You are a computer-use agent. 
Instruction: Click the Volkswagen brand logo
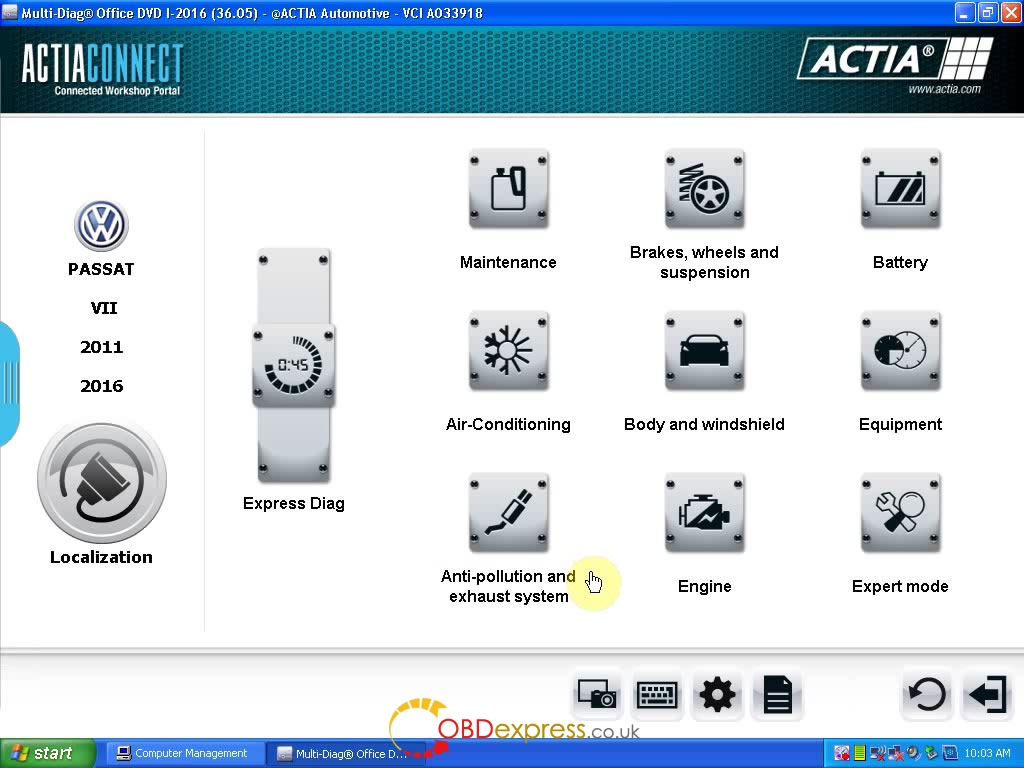101,225
